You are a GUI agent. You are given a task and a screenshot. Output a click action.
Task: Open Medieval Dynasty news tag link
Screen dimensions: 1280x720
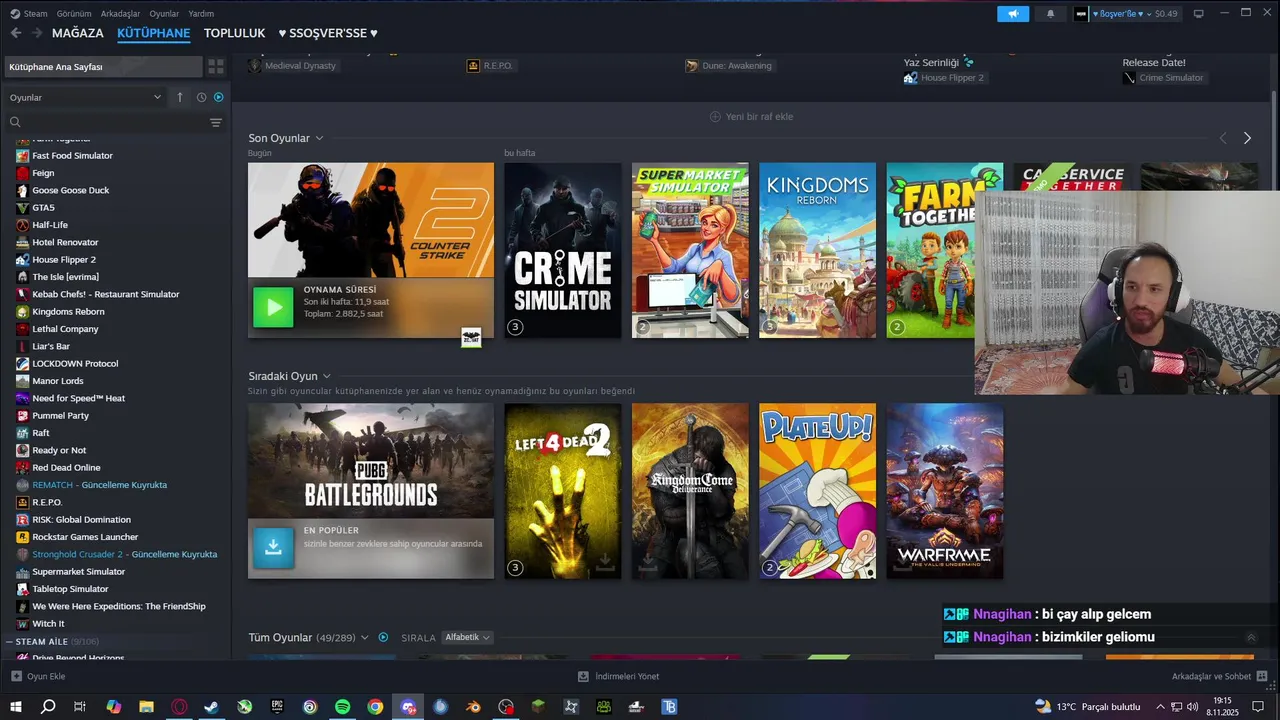pos(292,66)
